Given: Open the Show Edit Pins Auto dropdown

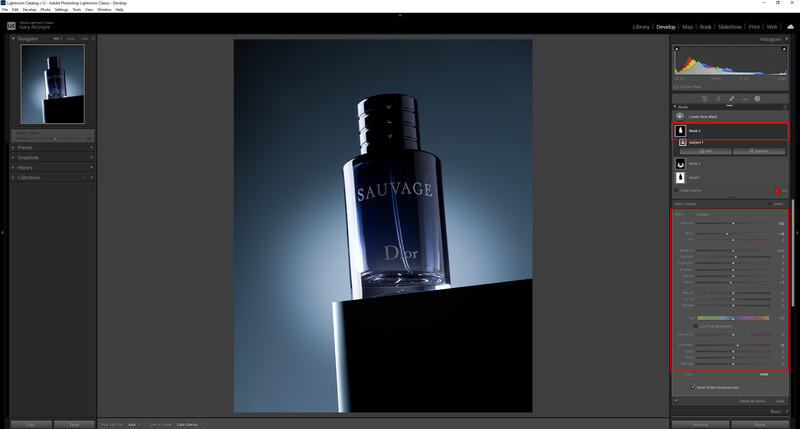Looking at the screenshot, I should 134,424.
